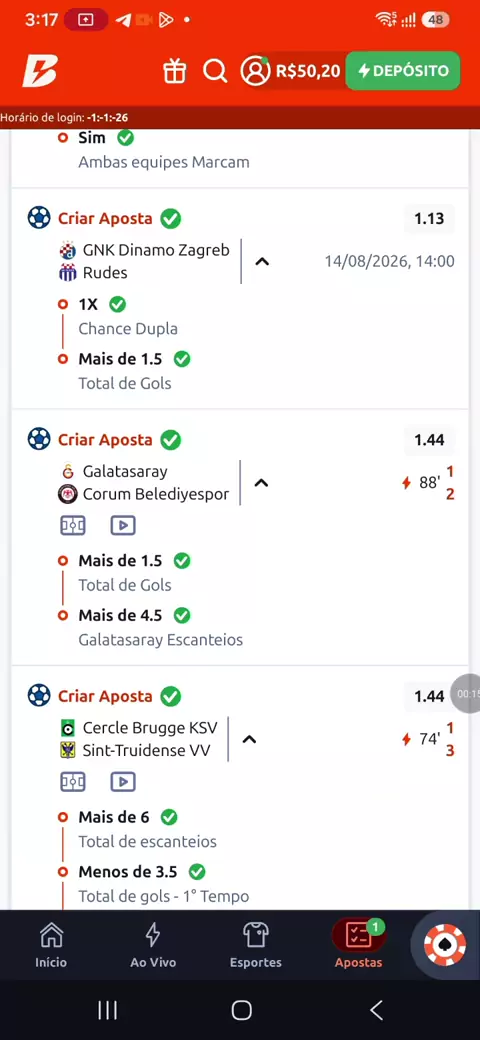Select the Apostas tab

[359, 945]
